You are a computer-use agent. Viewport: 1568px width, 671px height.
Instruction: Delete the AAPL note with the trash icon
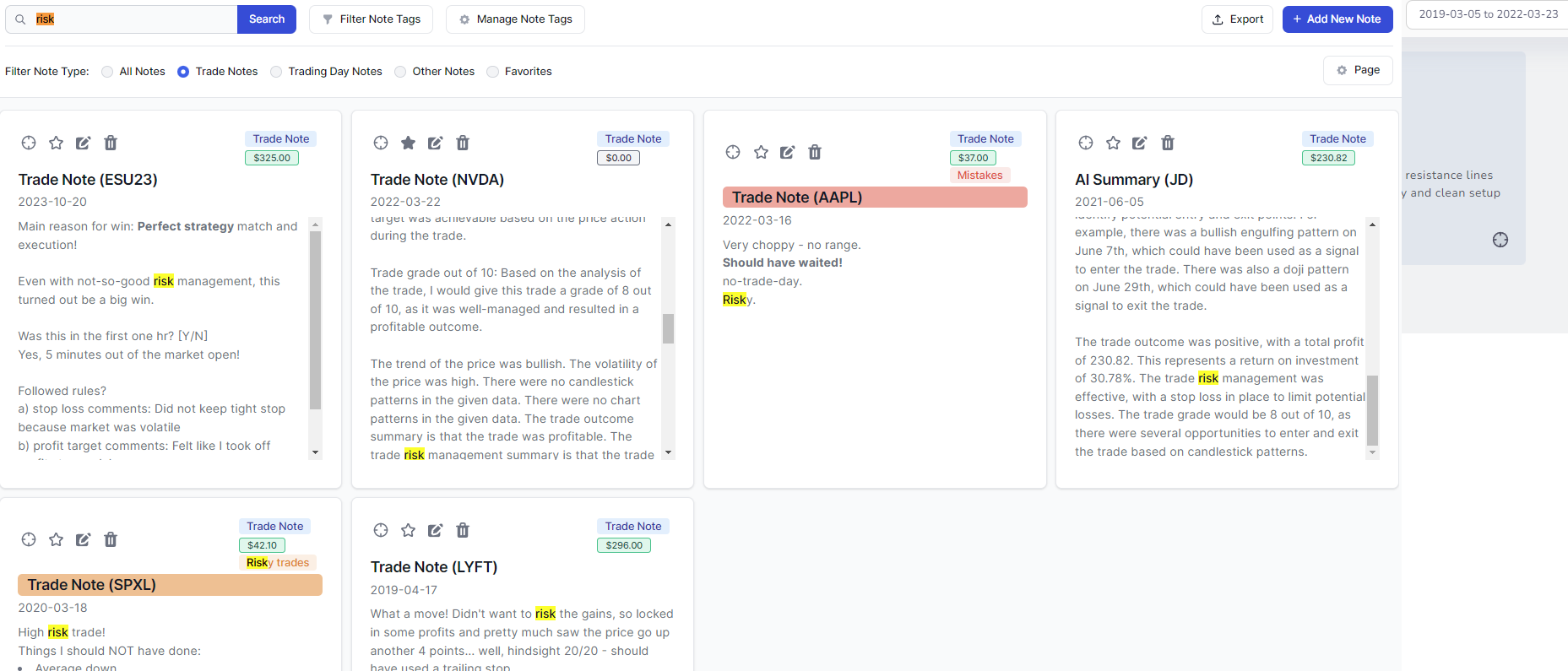(x=815, y=152)
